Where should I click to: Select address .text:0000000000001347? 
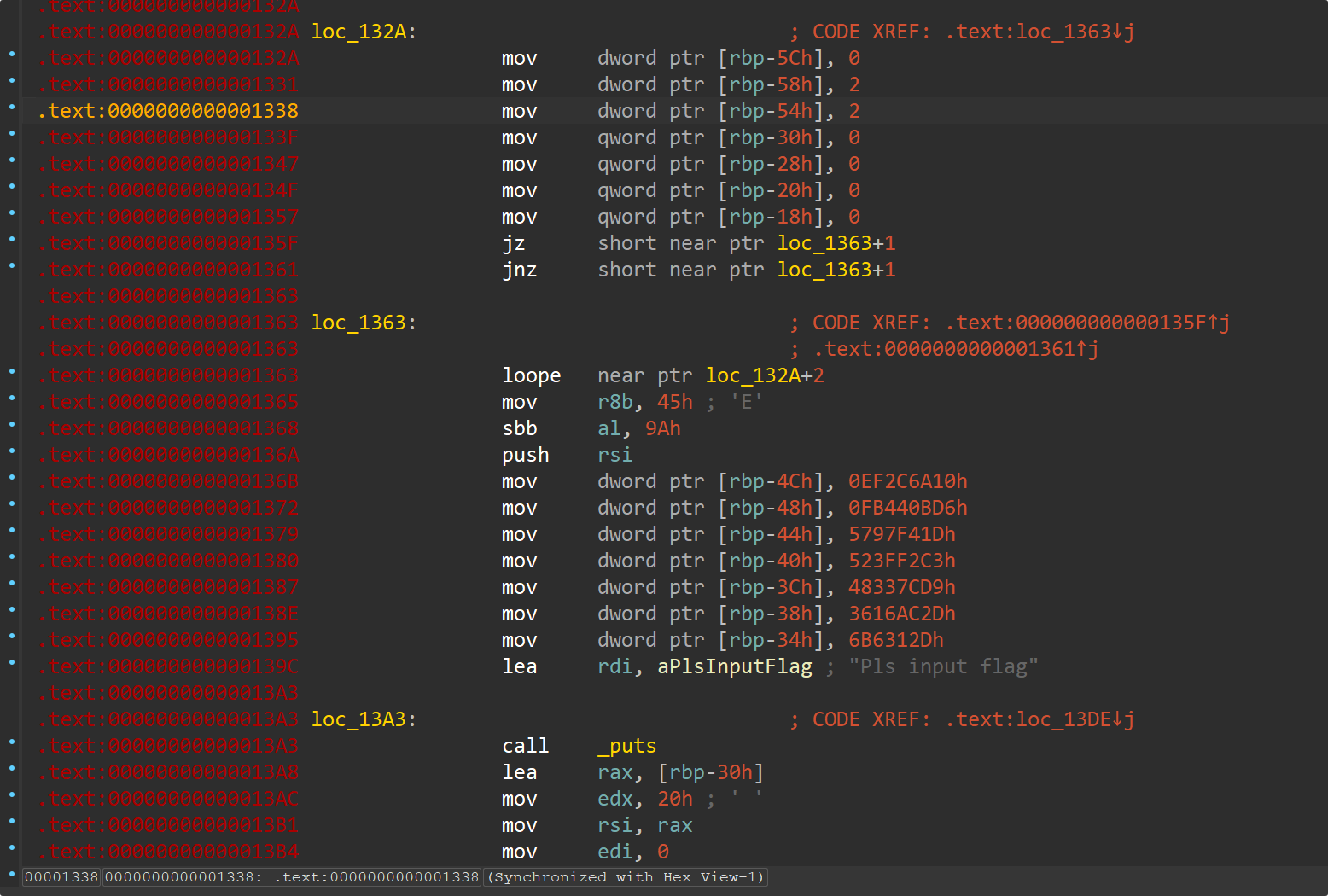point(169,164)
